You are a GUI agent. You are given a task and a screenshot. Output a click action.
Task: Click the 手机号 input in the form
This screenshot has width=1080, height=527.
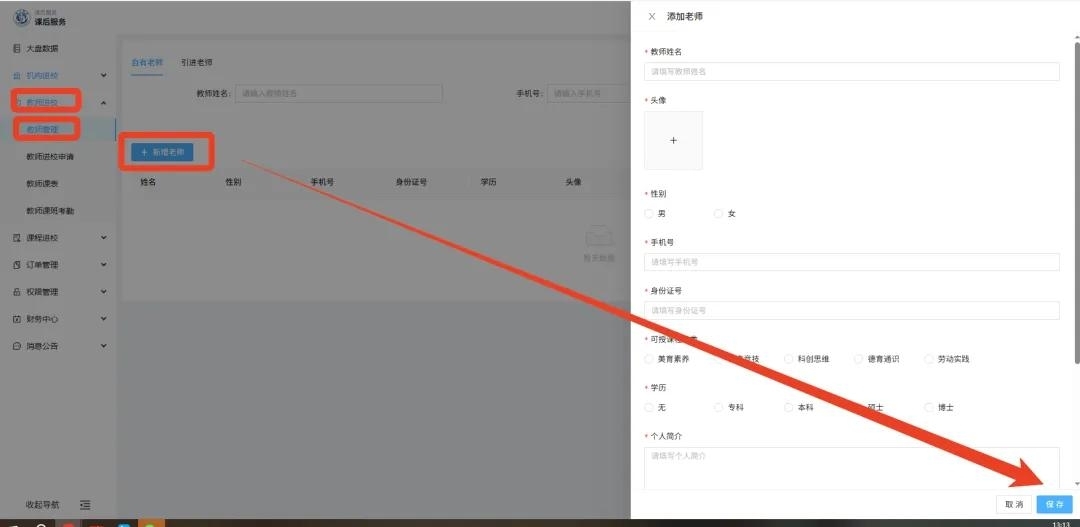851,262
